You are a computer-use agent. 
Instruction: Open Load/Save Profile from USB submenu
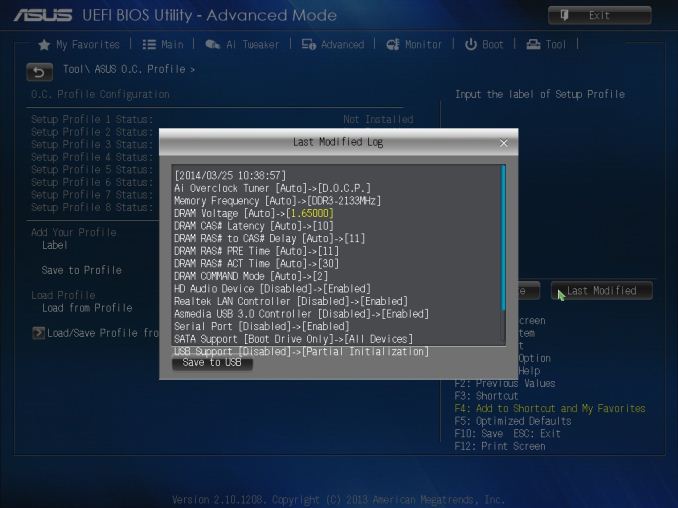[96, 333]
